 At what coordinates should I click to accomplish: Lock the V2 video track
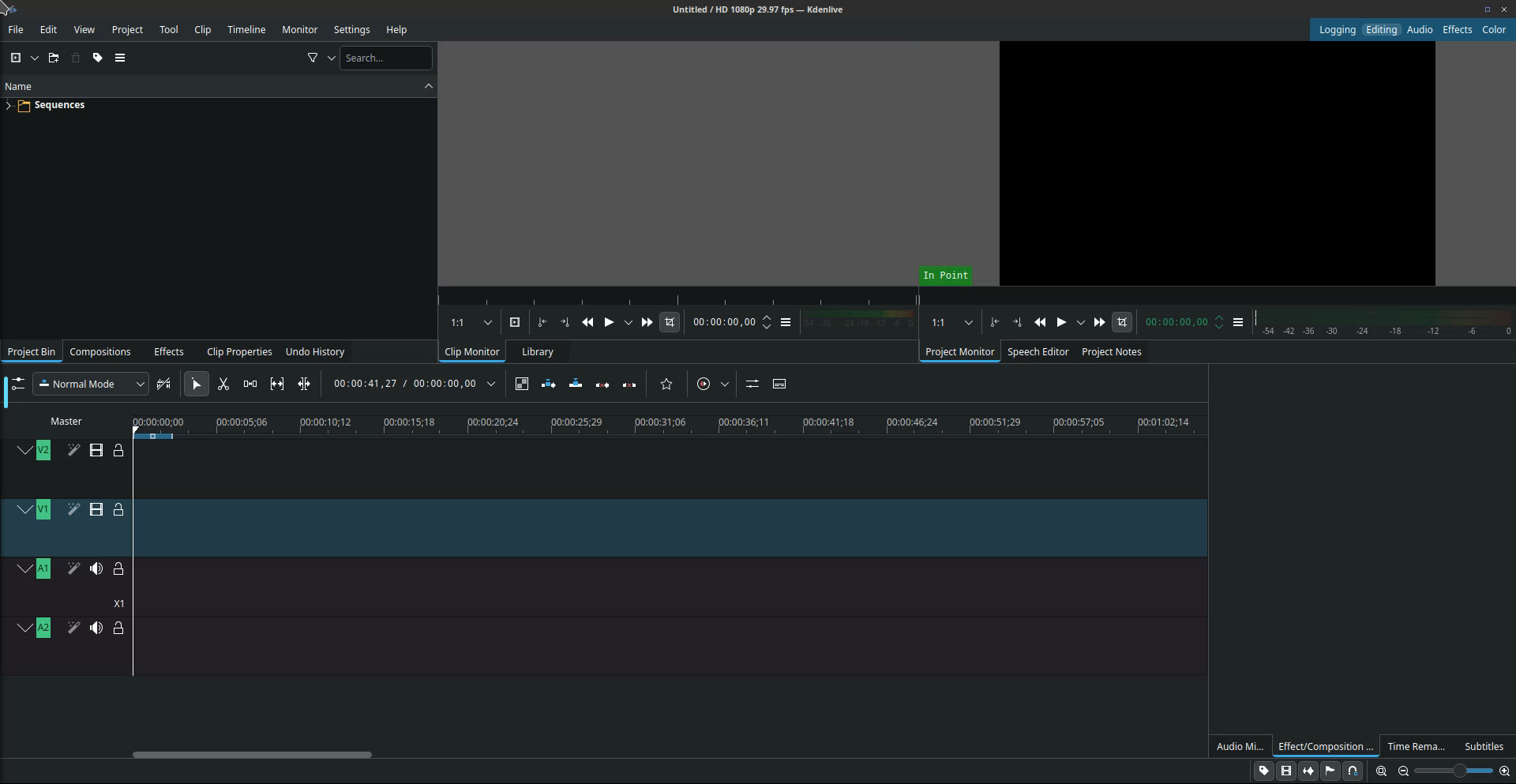118,451
